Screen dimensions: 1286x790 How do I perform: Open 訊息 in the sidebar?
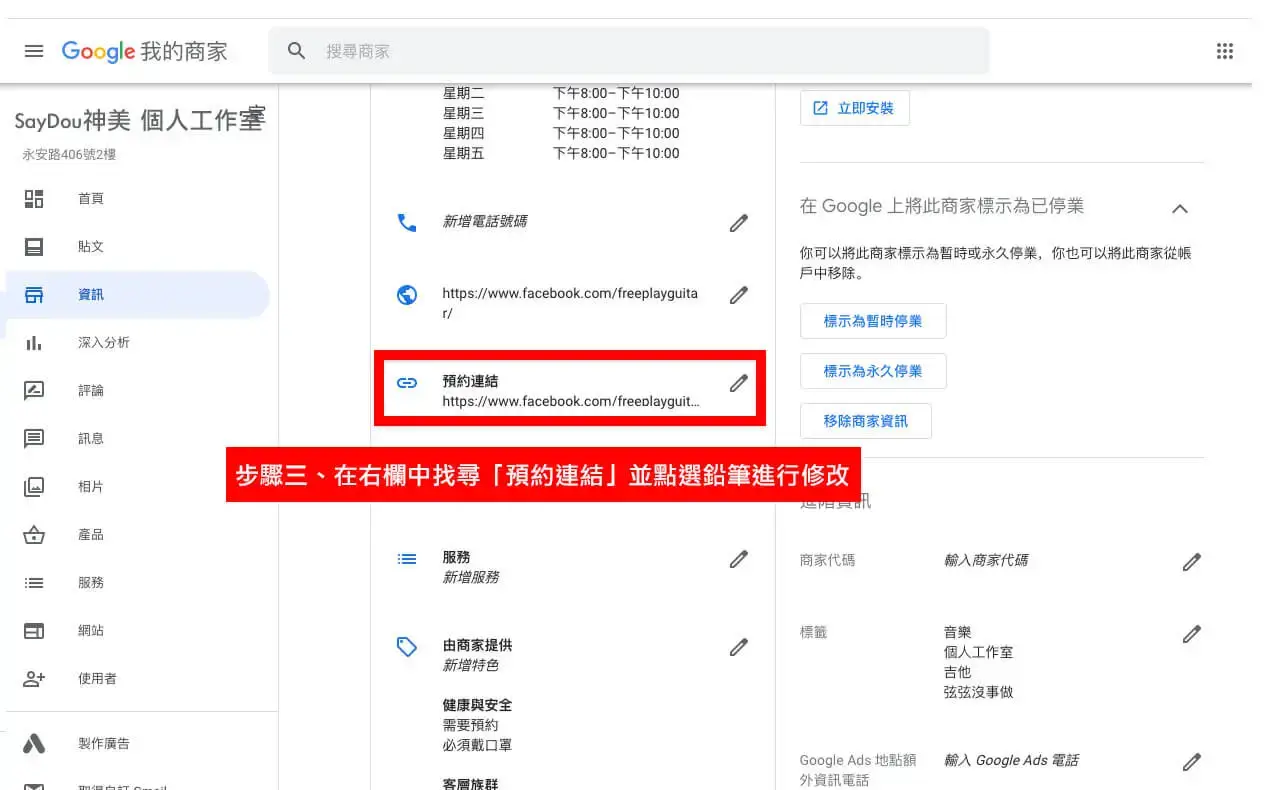point(138,438)
